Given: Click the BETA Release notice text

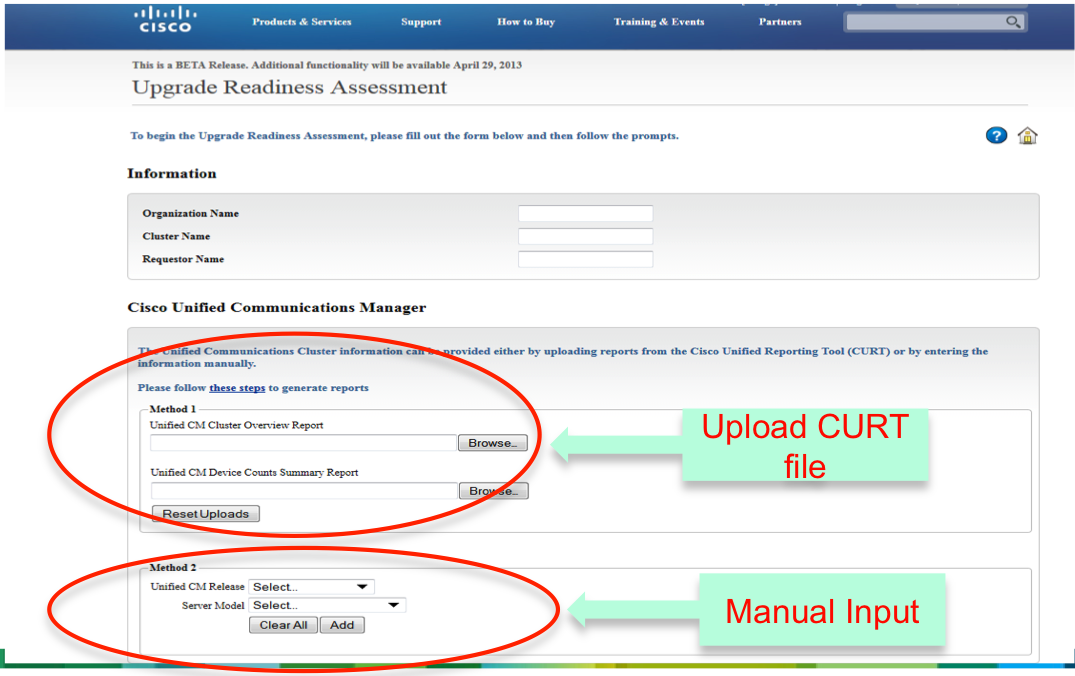Looking at the screenshot, I should [x=327, y=65].
